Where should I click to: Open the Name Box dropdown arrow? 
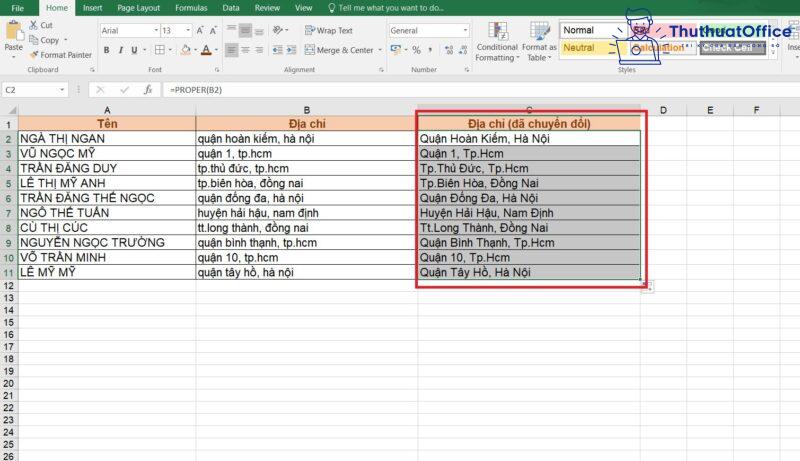(x=62, y=90)
